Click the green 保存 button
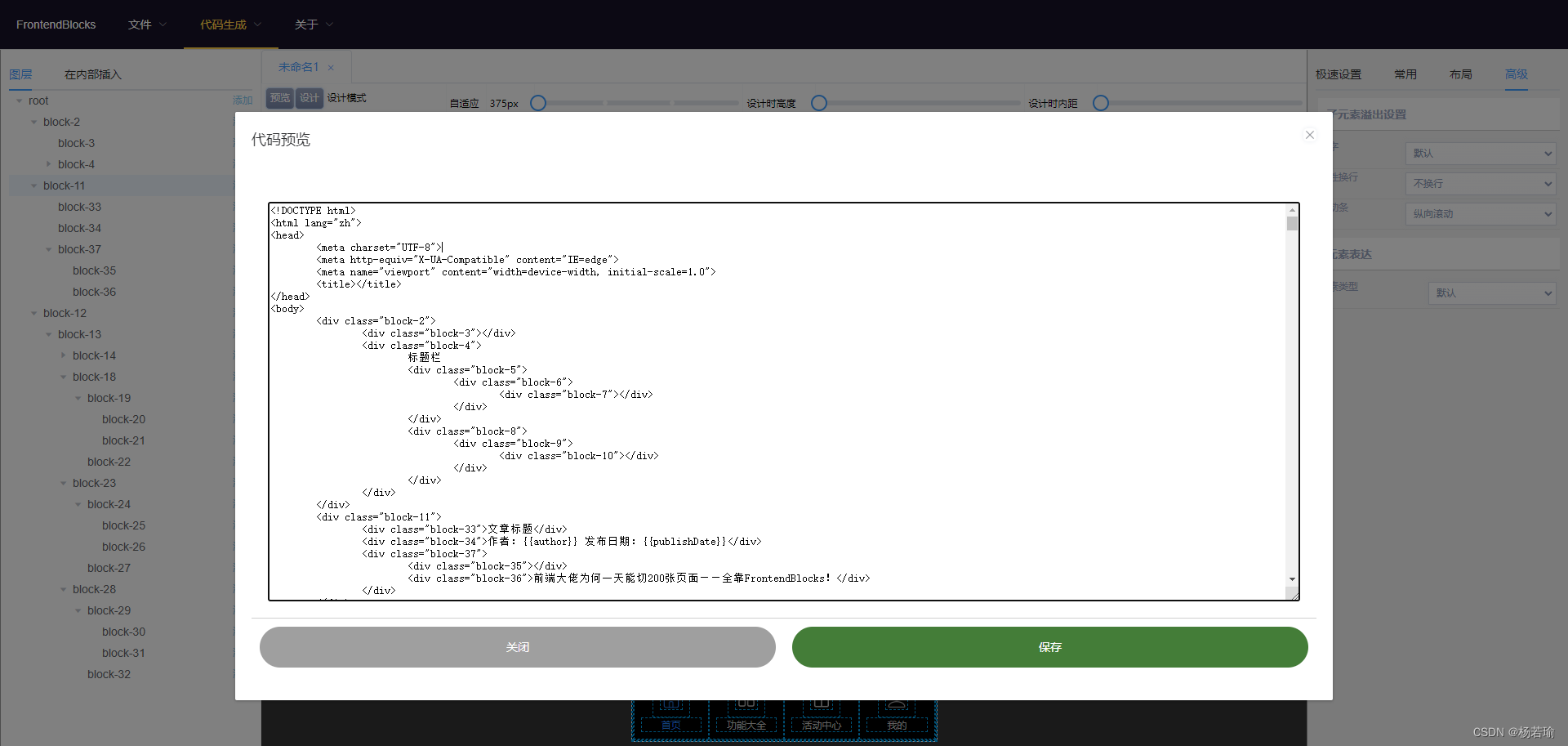The image size is (1568, 746). click(1049, 647)
